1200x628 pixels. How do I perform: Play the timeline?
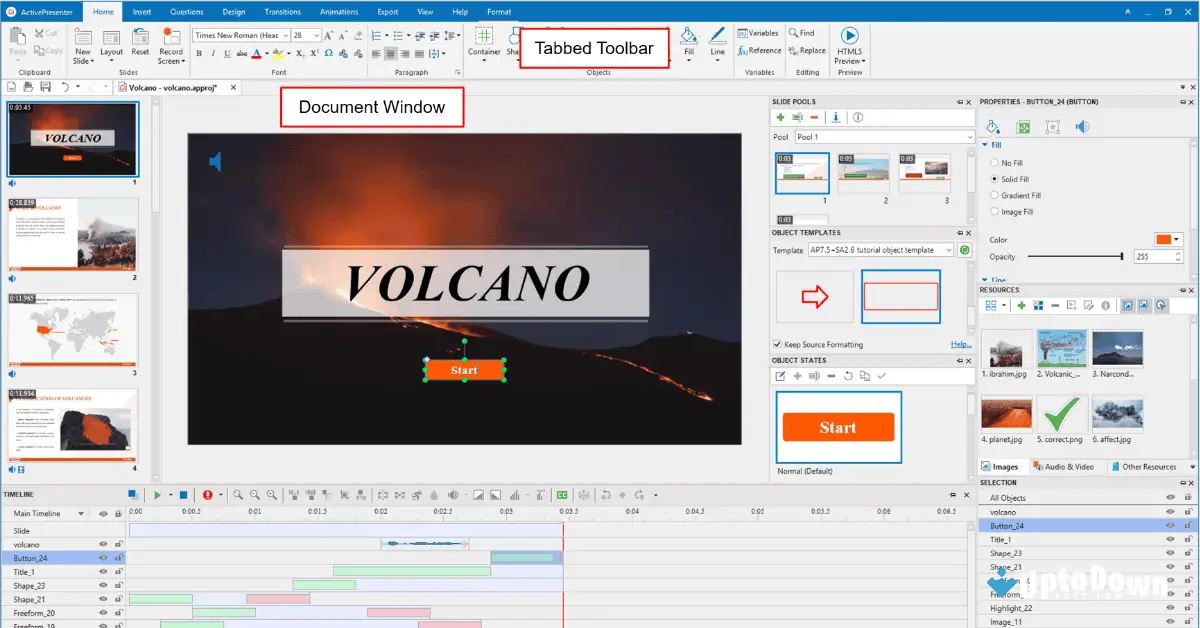point(158,494)
